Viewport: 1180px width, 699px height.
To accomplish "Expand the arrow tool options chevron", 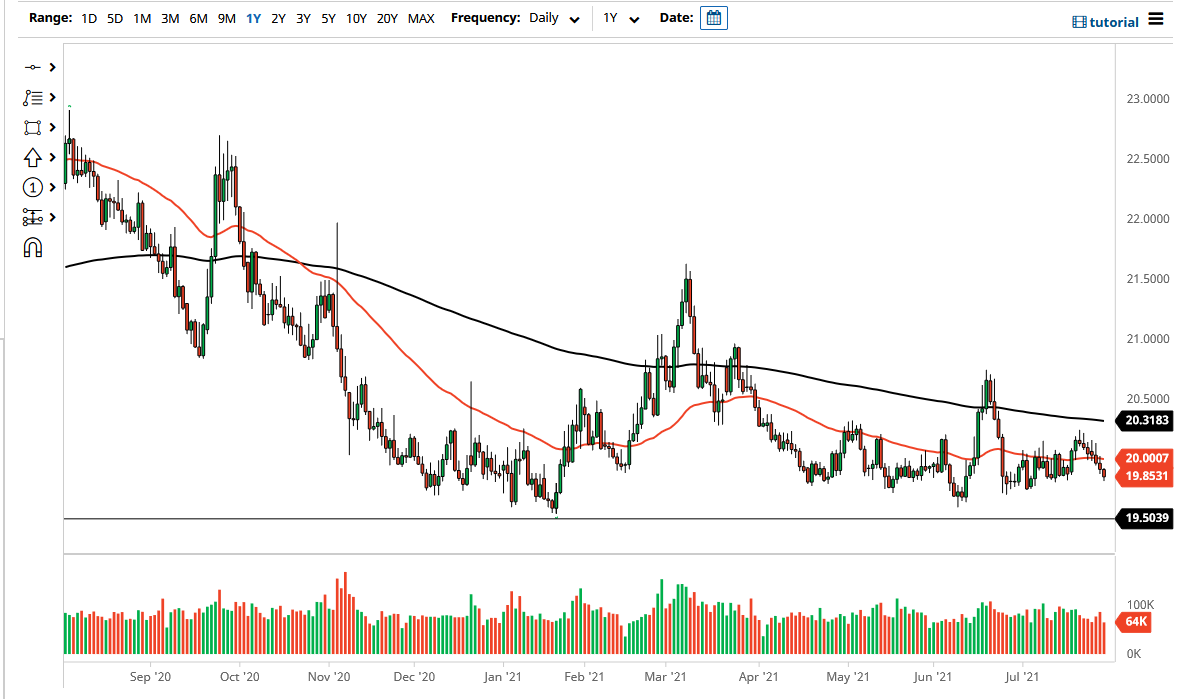I will coord(53,157).
